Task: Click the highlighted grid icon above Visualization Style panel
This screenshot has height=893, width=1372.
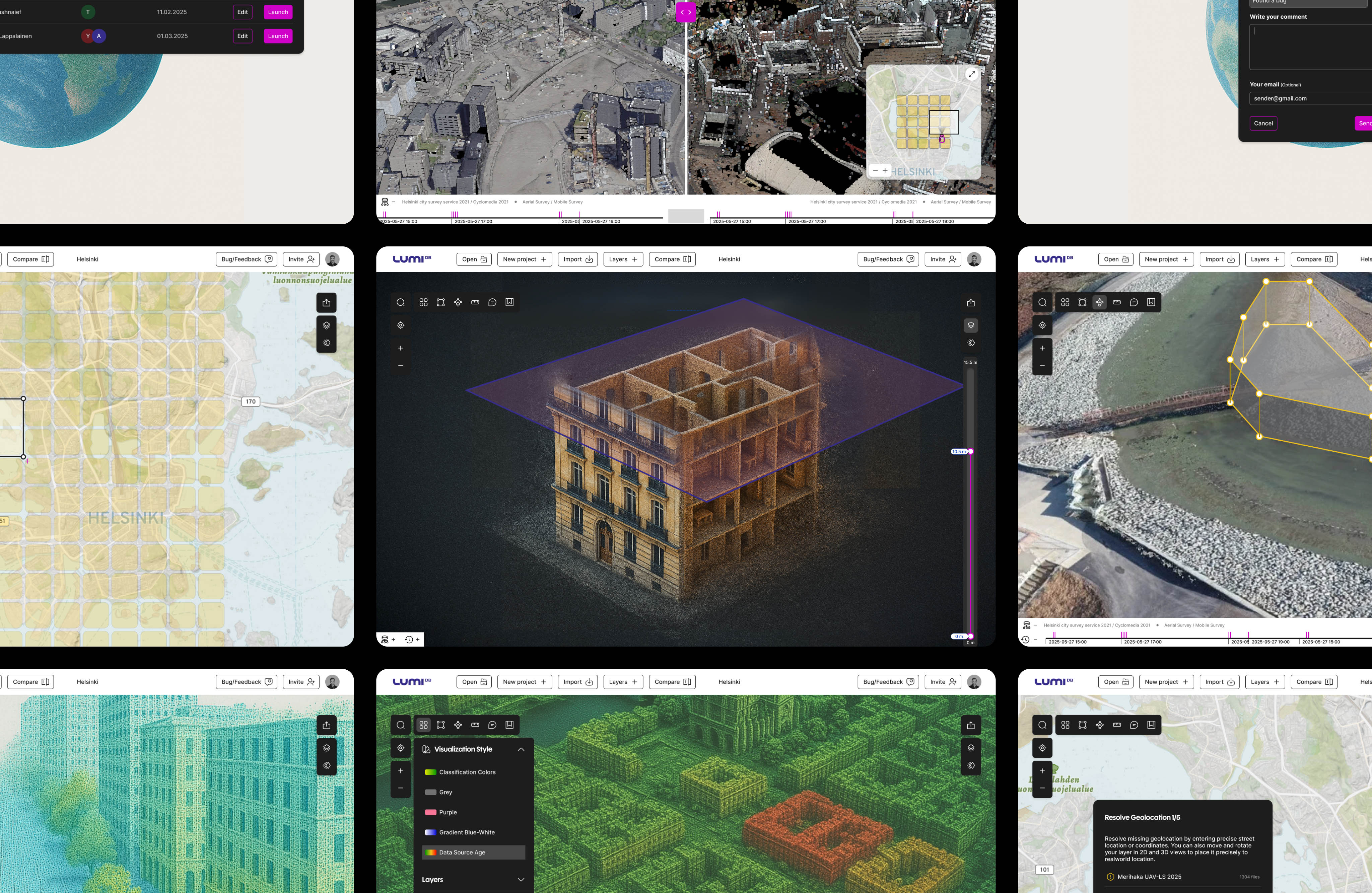Action: [424, 725]
